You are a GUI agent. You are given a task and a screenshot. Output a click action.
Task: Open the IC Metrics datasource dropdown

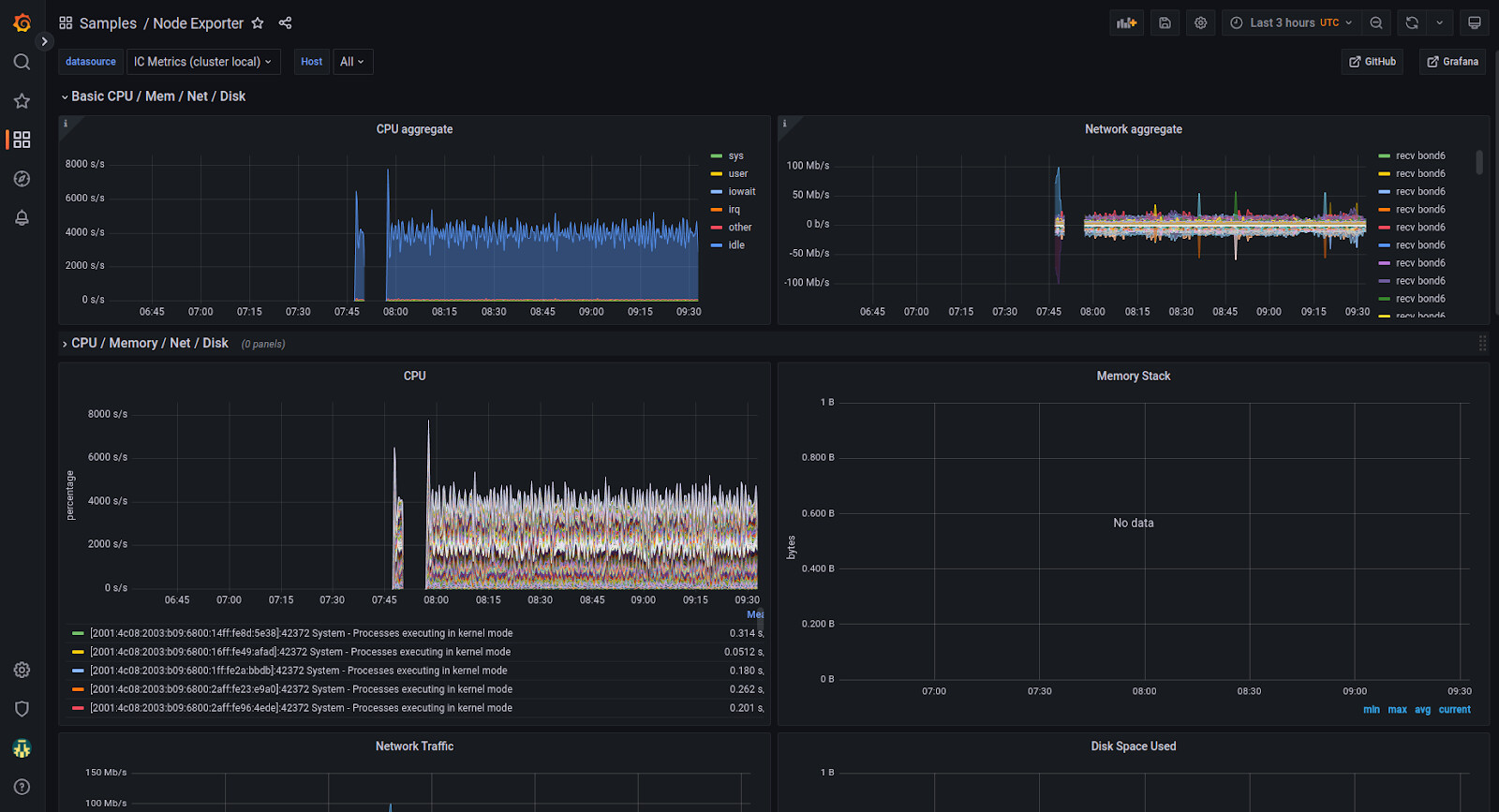[203, 62]
